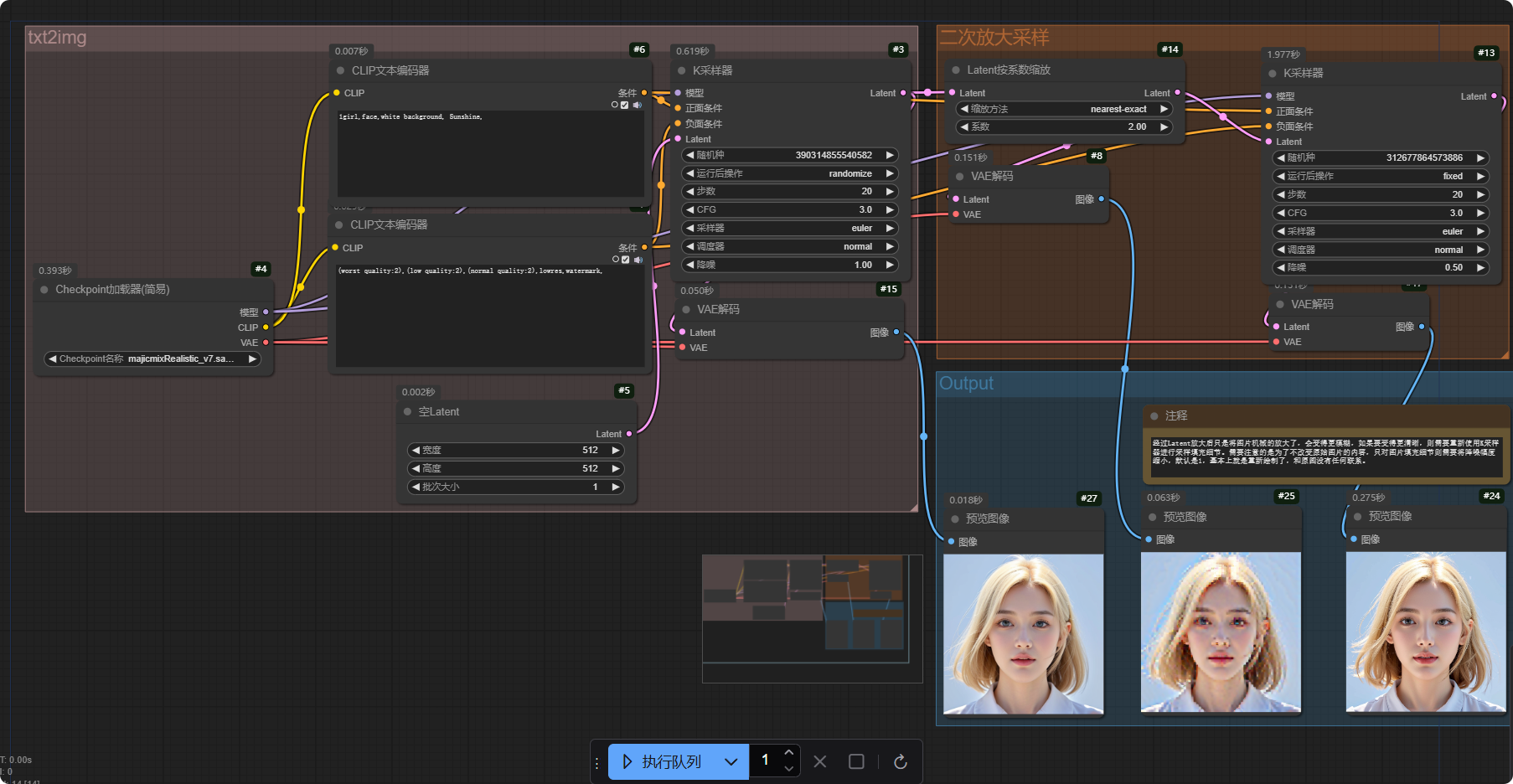Click the left arrow of 步数 in node #3
The width and height of the screenshot is (1513, 784).
click(690, 191)
